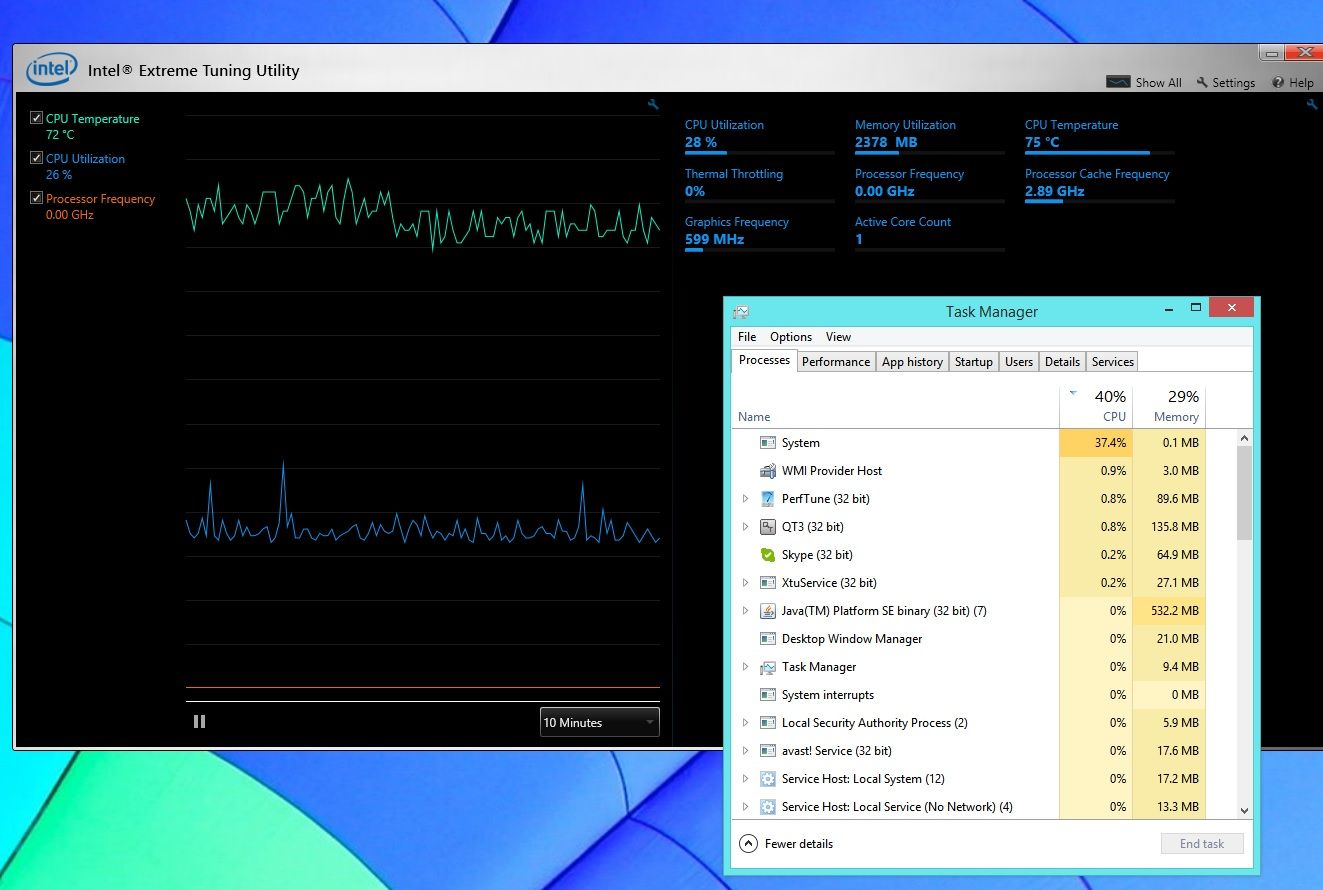Click Task Manager scrollbar down arrow
This screenshot has width=1323, height=890.
point(1245,811)
